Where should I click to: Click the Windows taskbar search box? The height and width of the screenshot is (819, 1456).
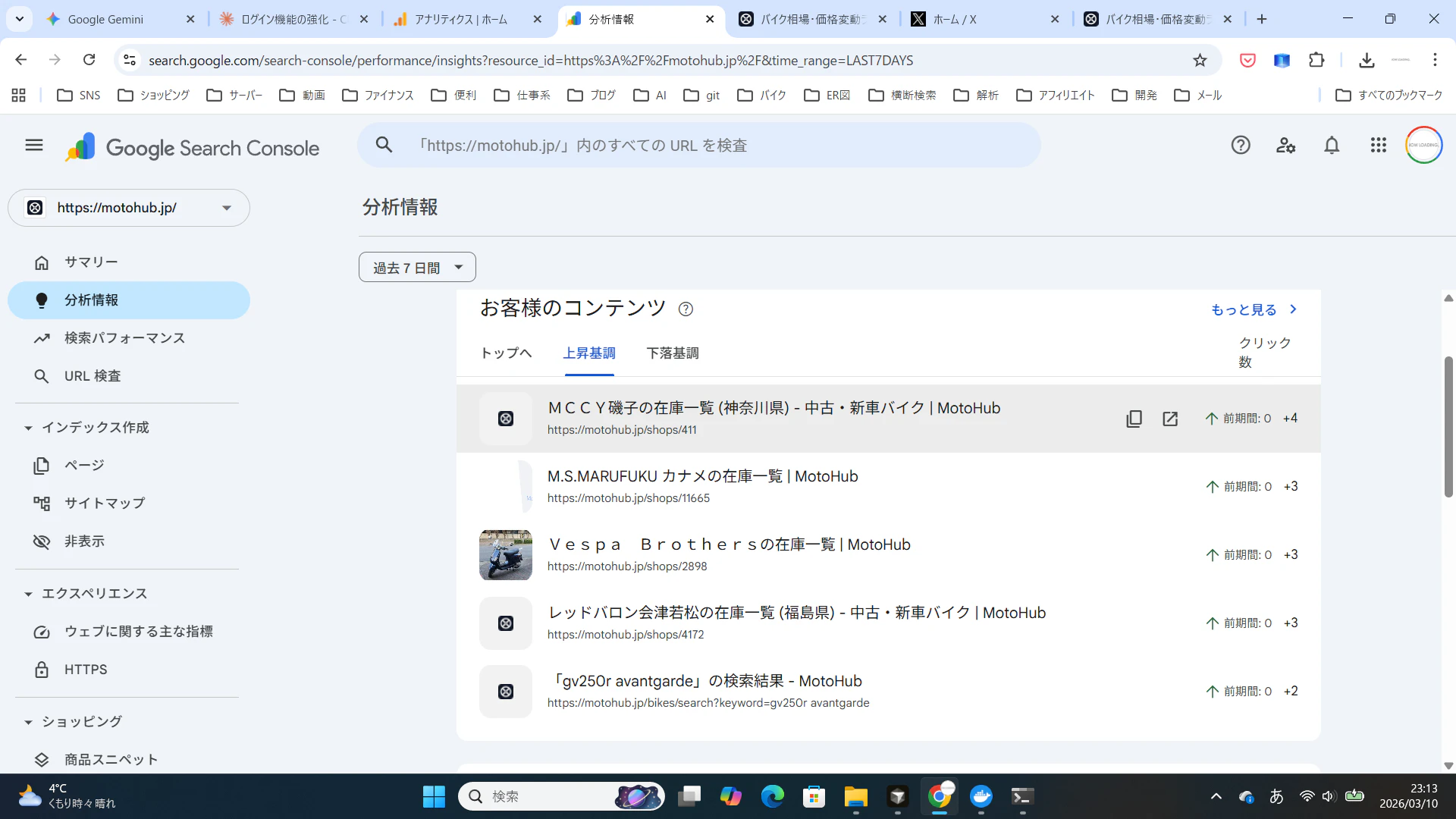561,796
